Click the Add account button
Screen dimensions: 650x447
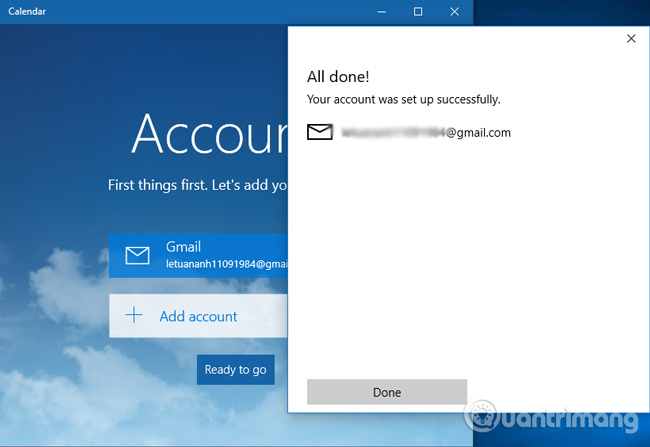pos(198,316)
